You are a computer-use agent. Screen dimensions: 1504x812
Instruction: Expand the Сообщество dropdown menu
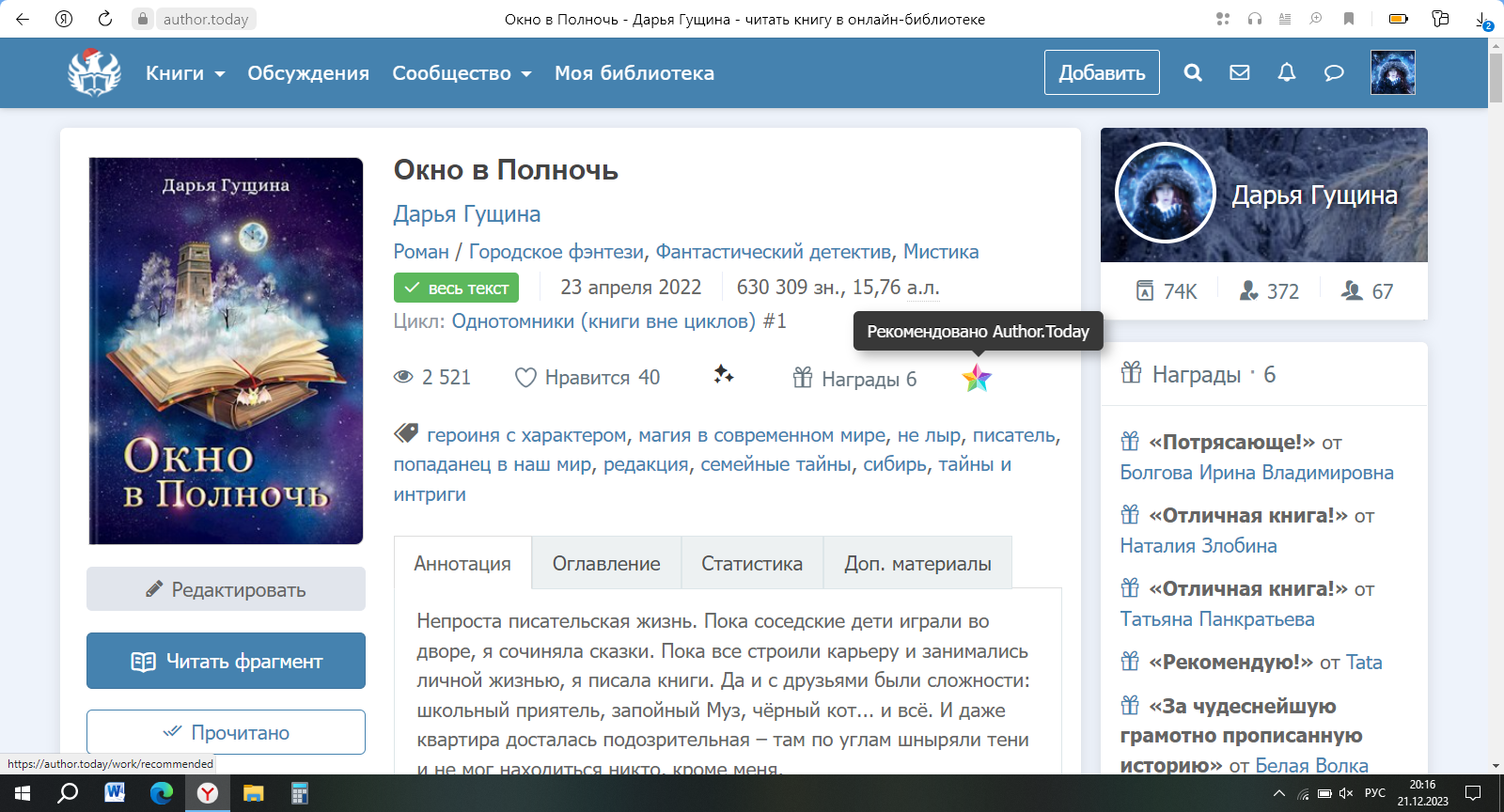click(461, 73)
